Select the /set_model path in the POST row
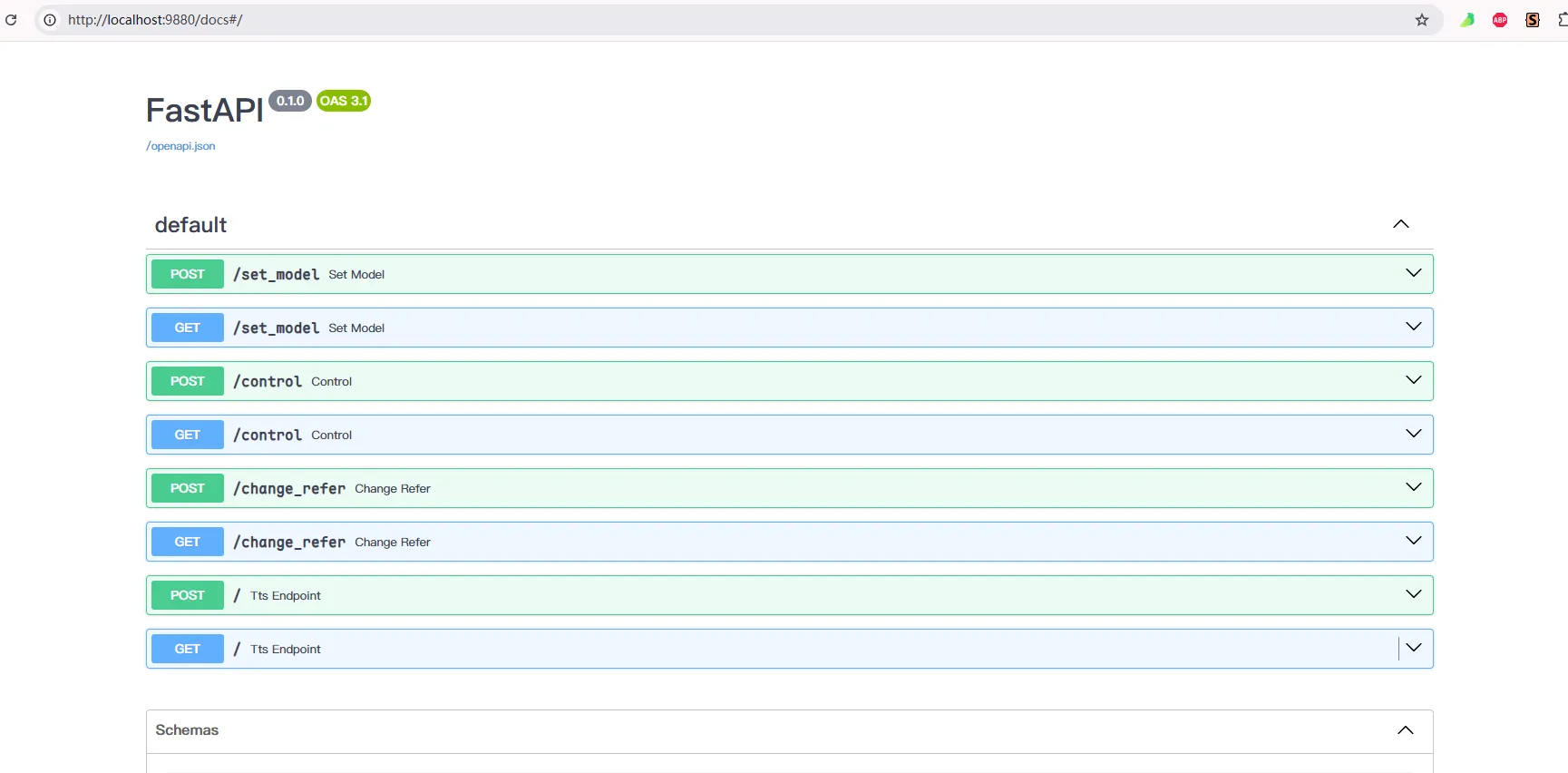The width and height of the screenshot is (1568, 773). [277, 275]
